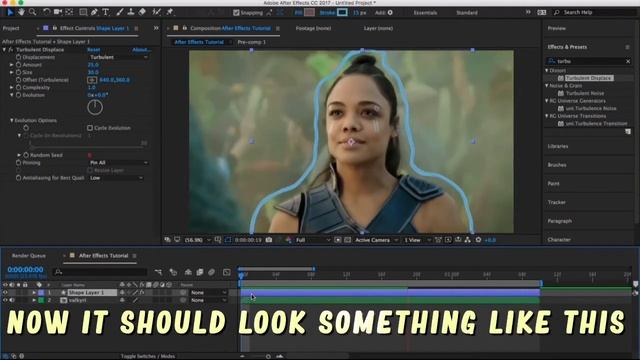Select the Eraser tool

point(142,12)
